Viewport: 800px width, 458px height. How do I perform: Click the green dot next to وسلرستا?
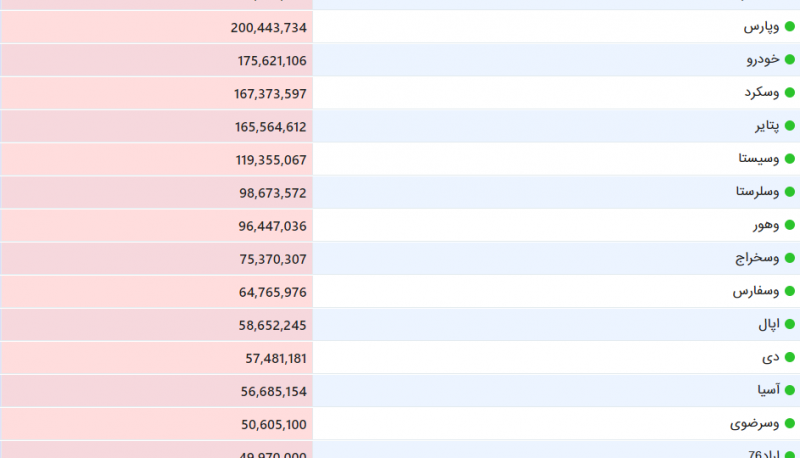(790, 192)
